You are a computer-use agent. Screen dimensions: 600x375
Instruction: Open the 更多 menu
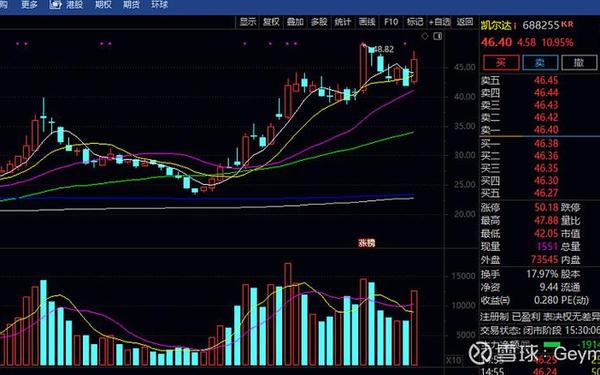29,5
